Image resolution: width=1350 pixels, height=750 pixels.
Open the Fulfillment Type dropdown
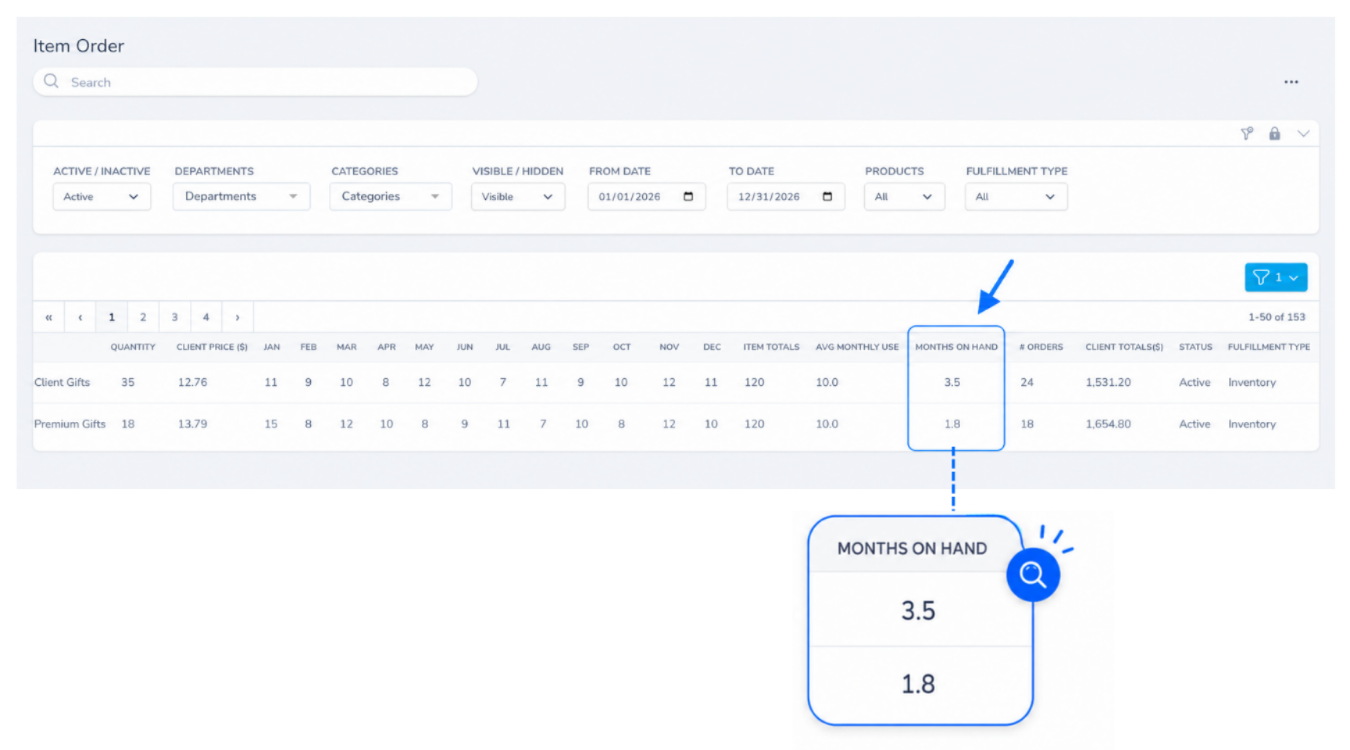tap(1016, 197)
